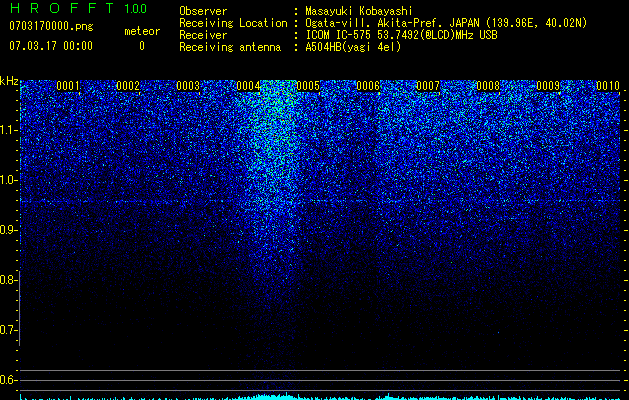
Task: Click the time marker 0006
Action: pos(368,86)
